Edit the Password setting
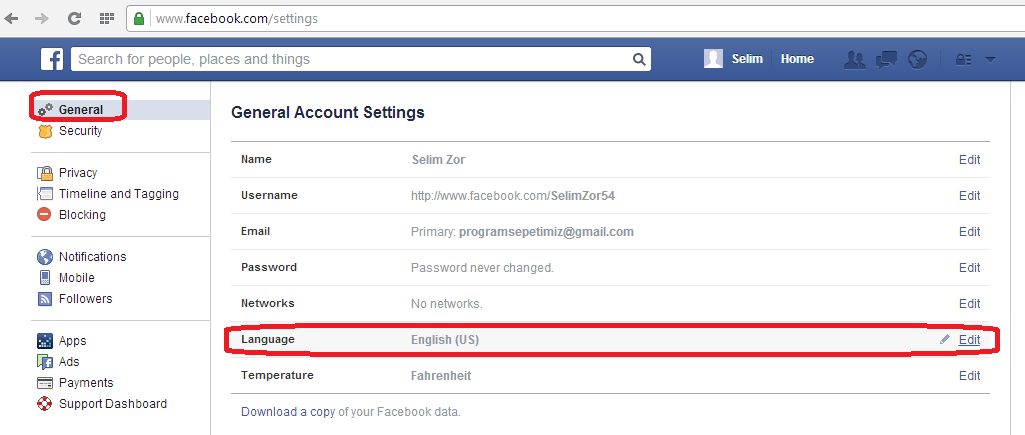The height and width of the screenshot is (435, 1025). (969, 268)
